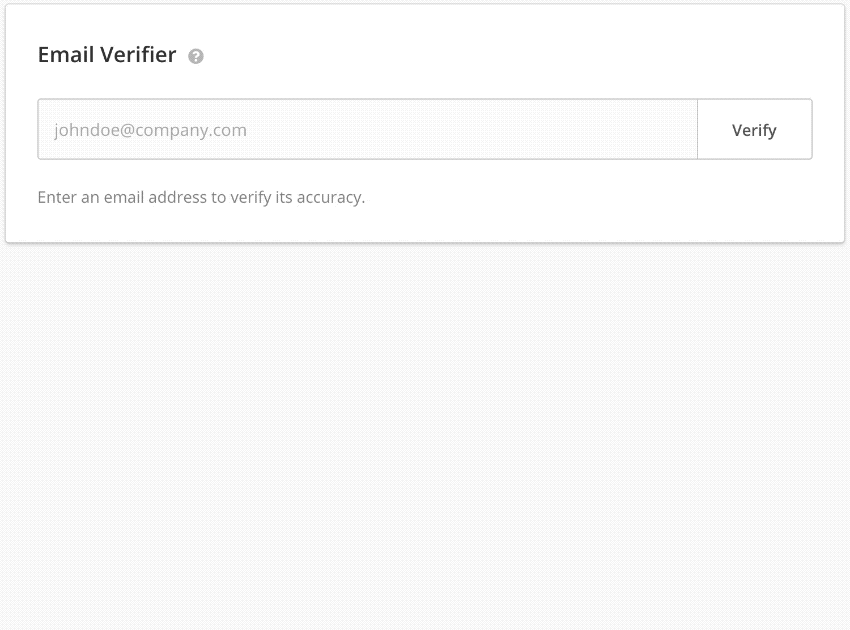Activate the email address text box
Image resolution: width=850 pixels, height=630 pixels.
[368, 129]
